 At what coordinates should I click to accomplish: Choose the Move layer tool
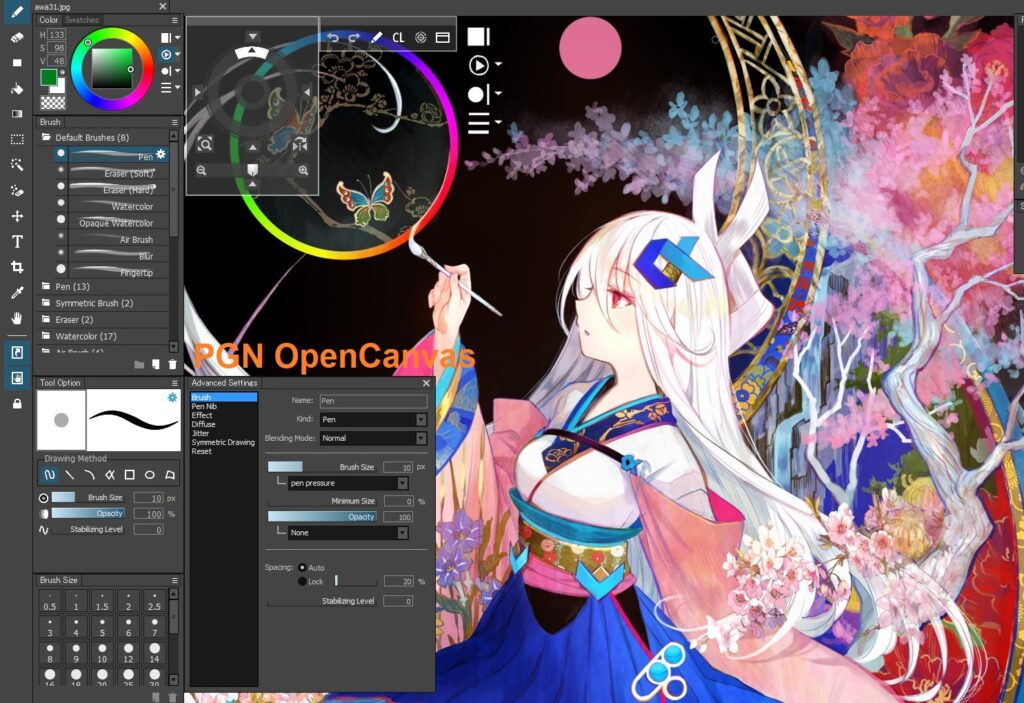point(17,216)
